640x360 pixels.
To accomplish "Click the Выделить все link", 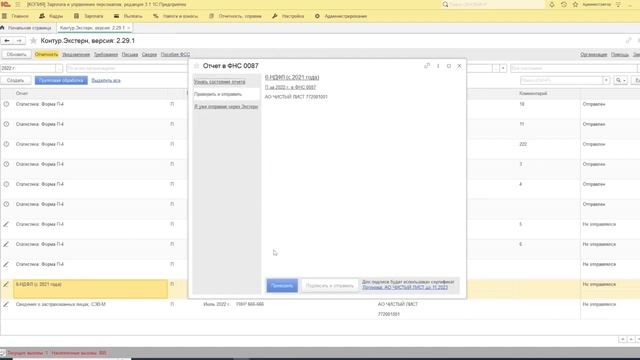I will pyautogui.click(x=106, y=80).
